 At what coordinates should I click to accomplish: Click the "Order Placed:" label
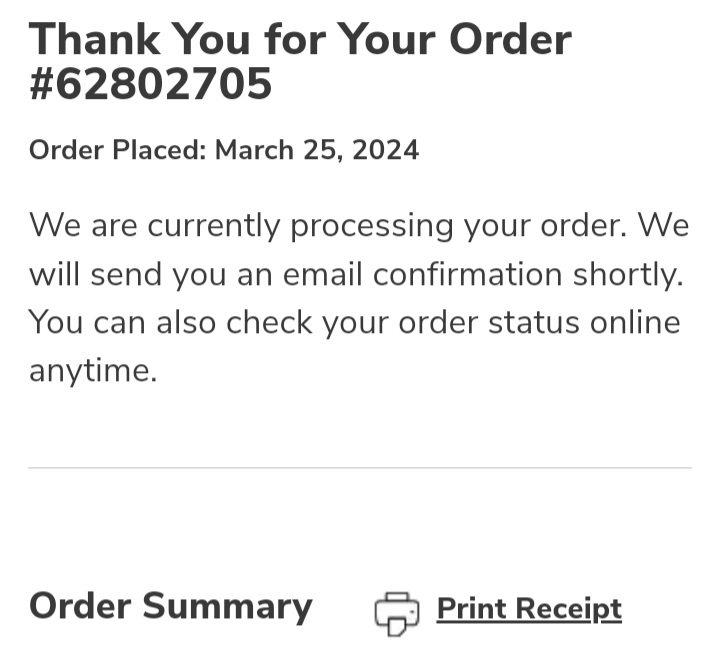click(x=118, y=150)
